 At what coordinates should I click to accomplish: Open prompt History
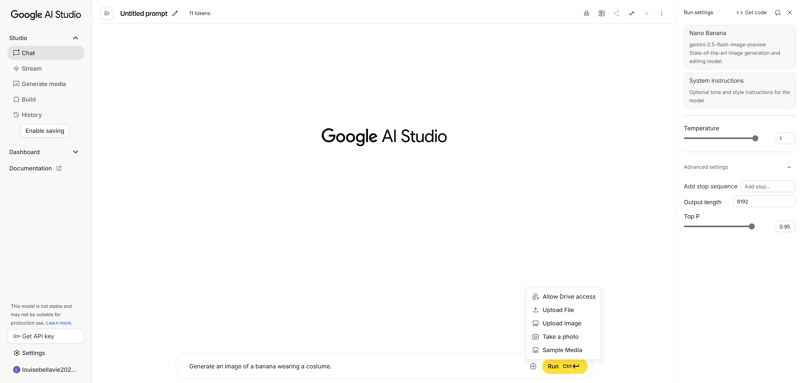46,115
